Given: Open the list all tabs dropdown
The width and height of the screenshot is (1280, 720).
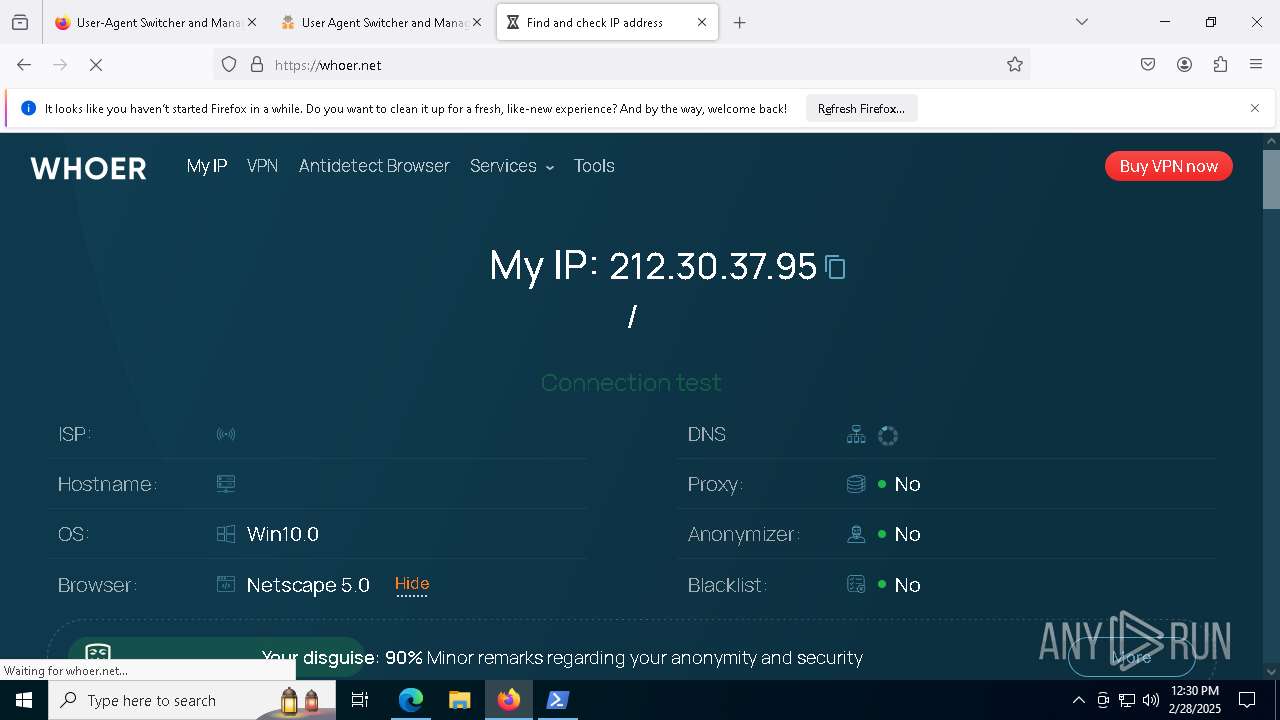Looking at the screenshot, I should point(1082,22).
